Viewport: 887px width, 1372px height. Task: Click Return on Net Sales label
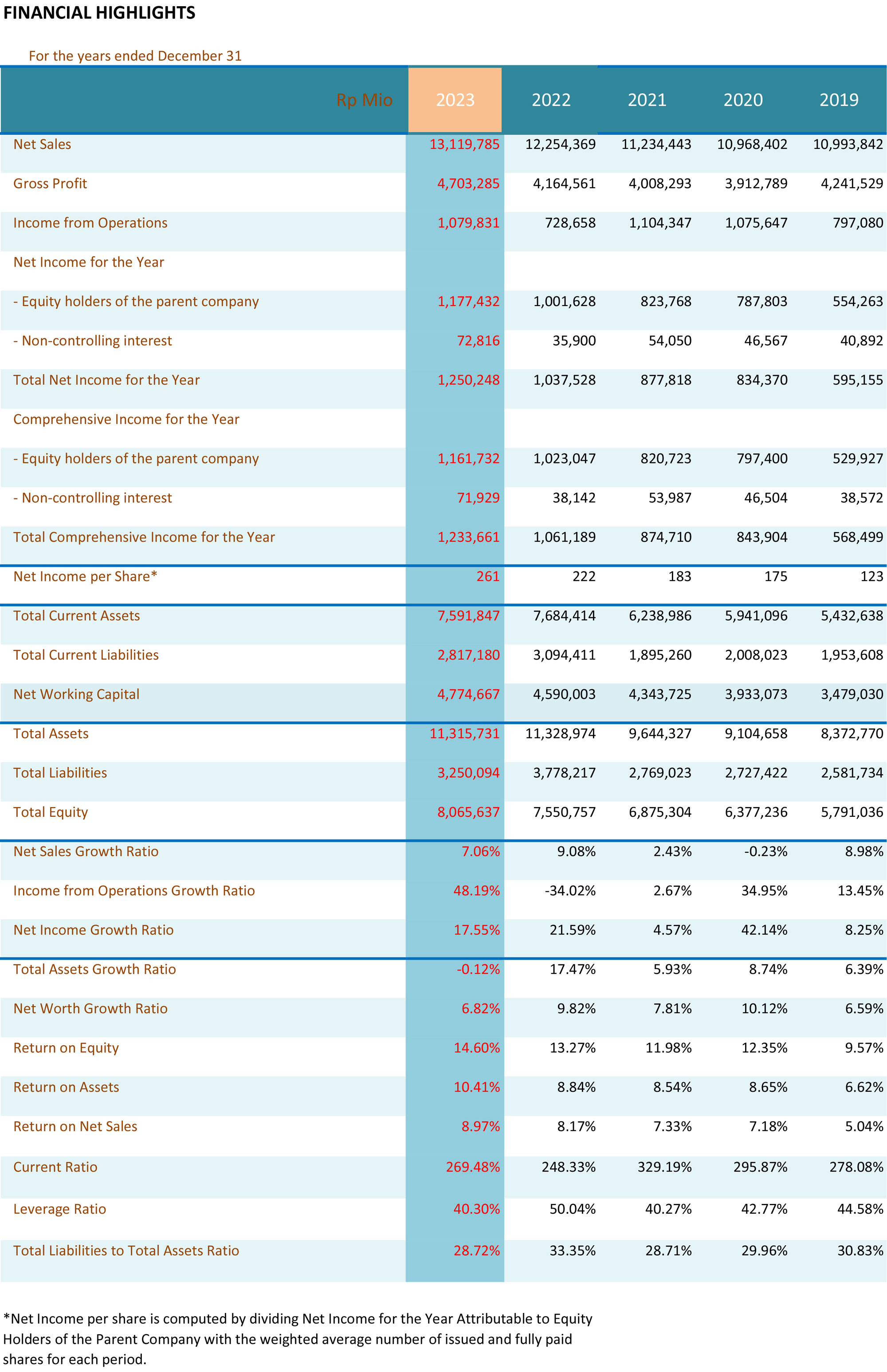(x=75, y=1126)
